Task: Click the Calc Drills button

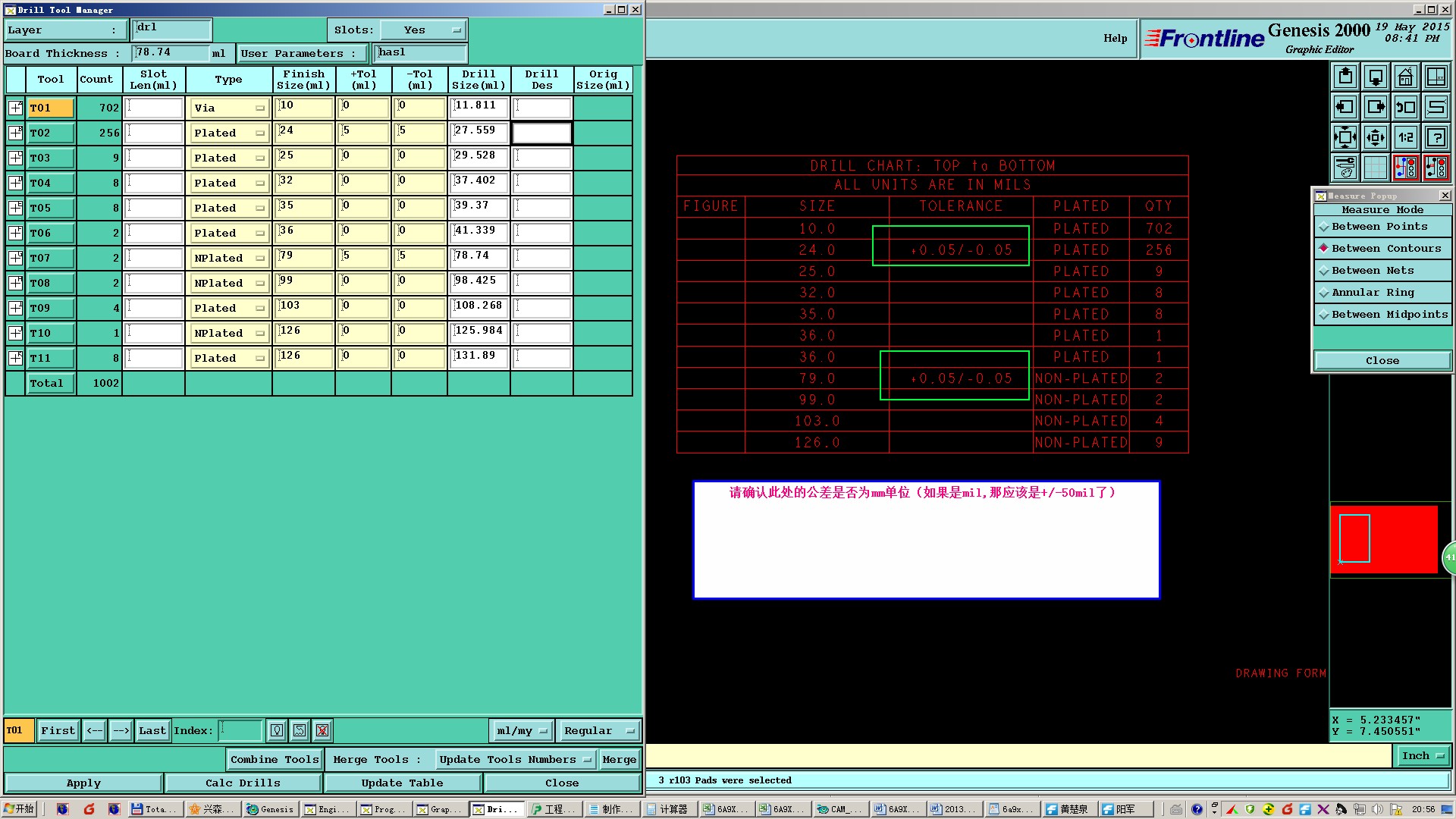Action: coord(243,783)
